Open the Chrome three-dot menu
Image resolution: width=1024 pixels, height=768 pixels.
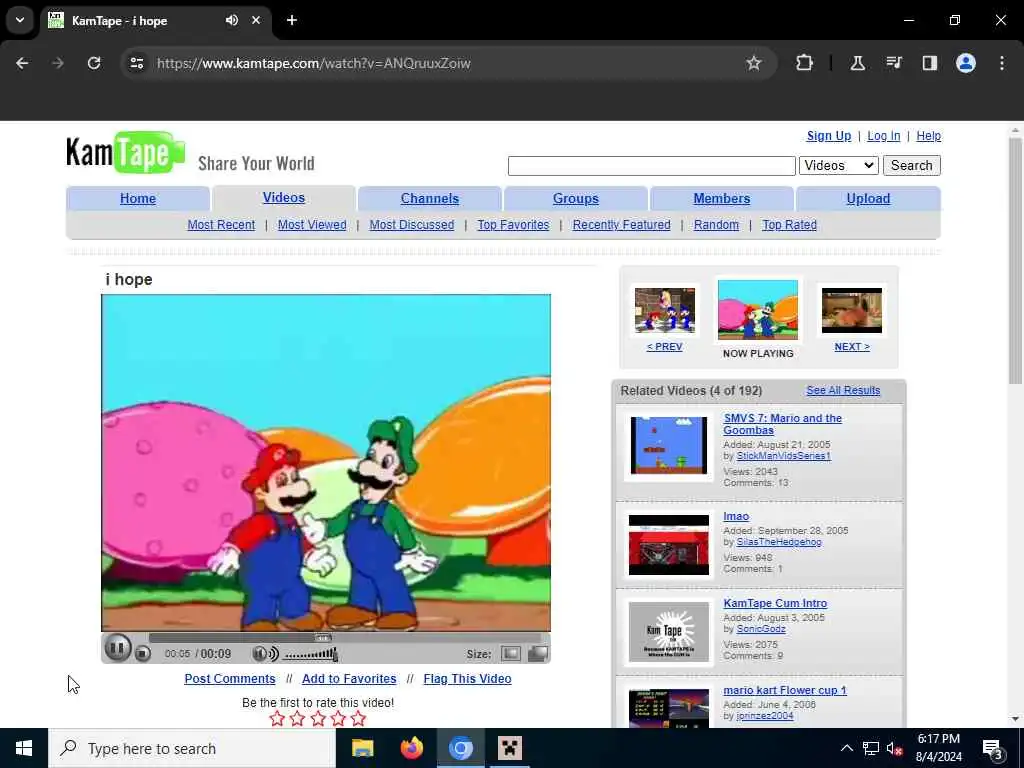pyautogui.click(x=1002, y=63)
